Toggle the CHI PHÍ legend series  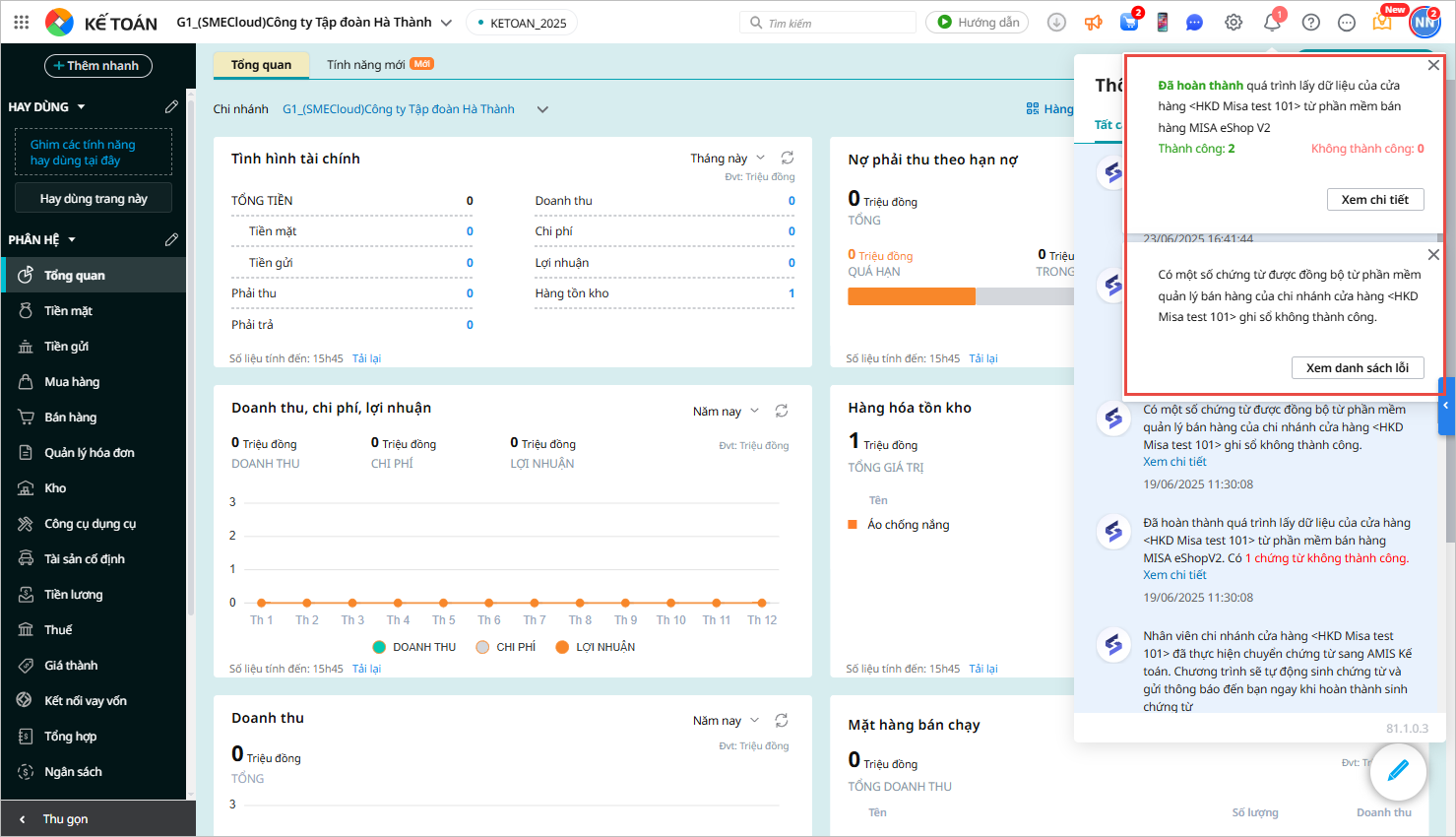(506, 647)
